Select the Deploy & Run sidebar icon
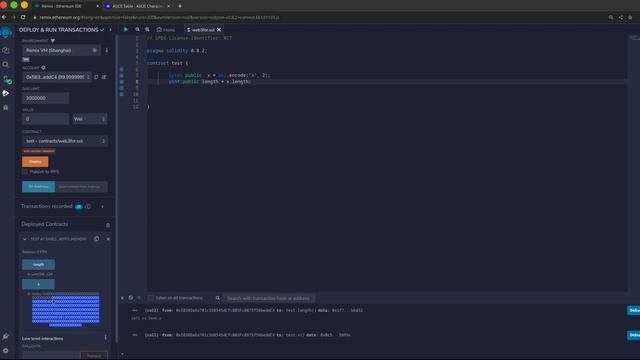Viewport: 640px width, 360px height. [x=6, y=93]
